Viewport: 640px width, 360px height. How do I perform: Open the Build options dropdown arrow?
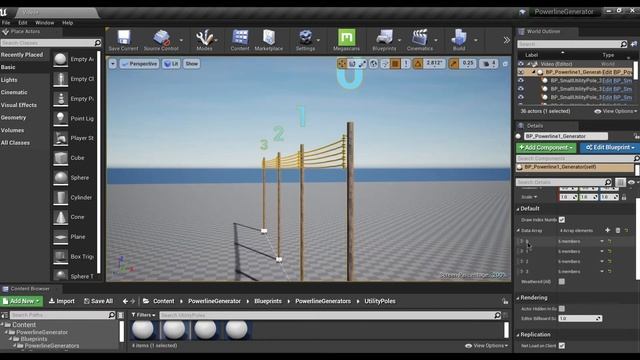(476, 40)
